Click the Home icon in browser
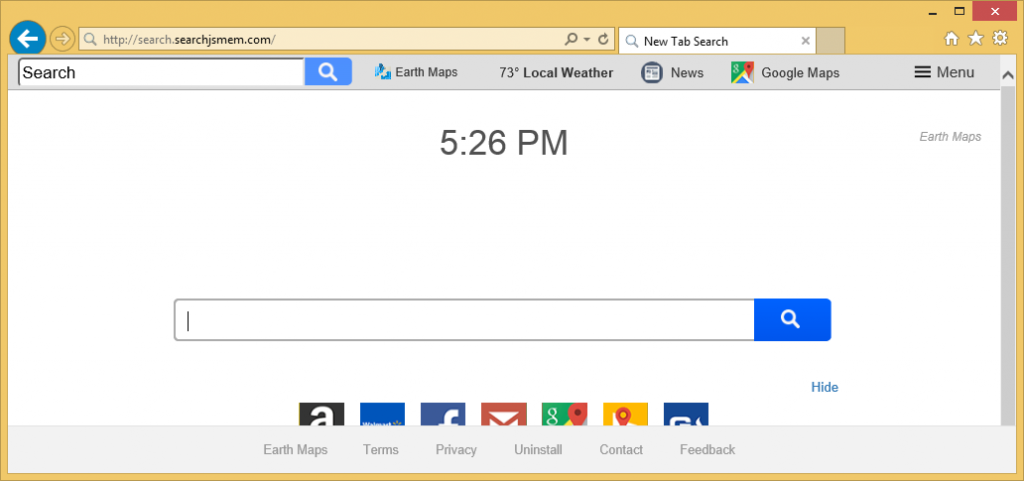The width and height of the screenshot is (1024, 481). coord(952,39)
